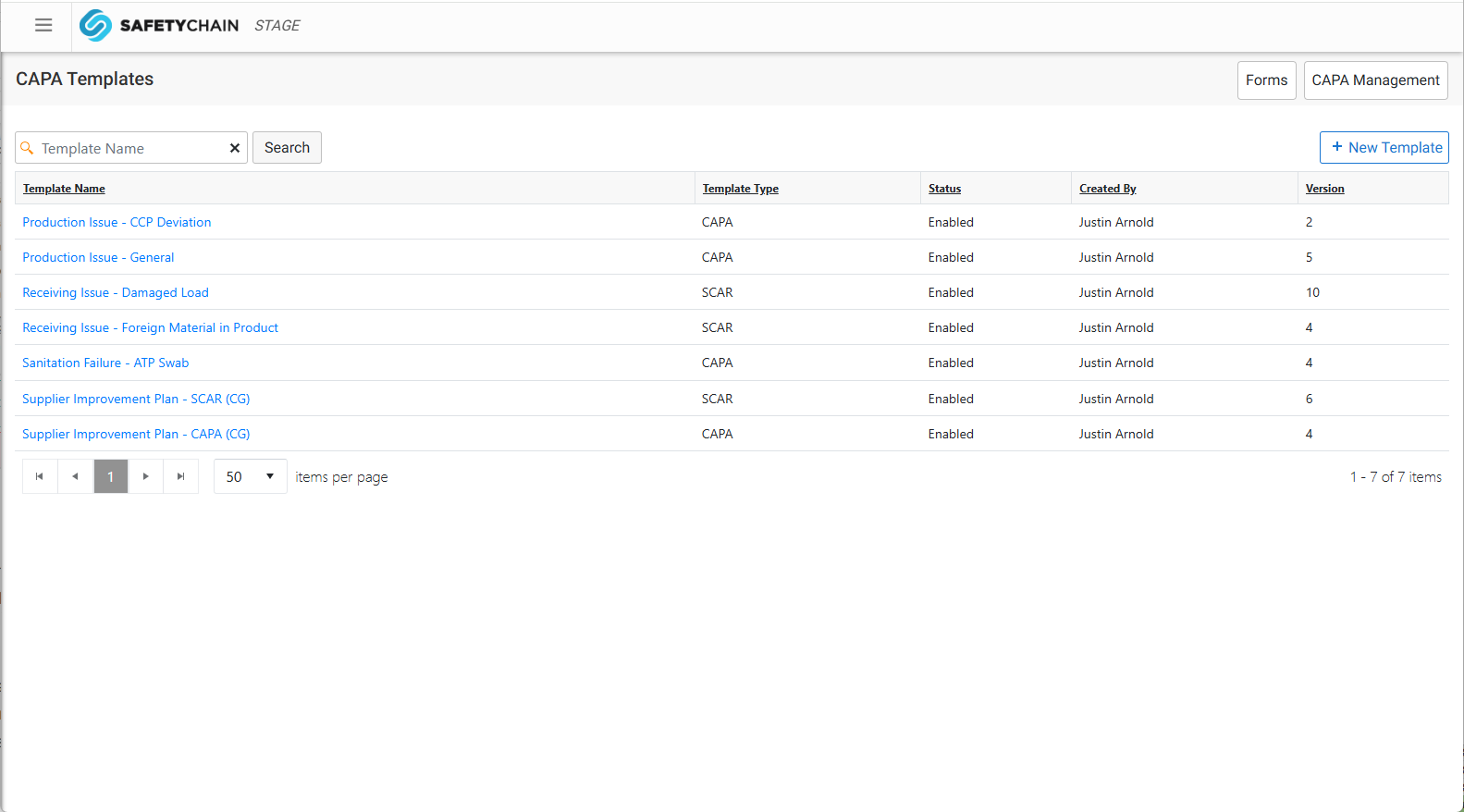This screenshot has width=1464, height=812.
Task: Jump to the last page of results
Action: coord(180,476)
